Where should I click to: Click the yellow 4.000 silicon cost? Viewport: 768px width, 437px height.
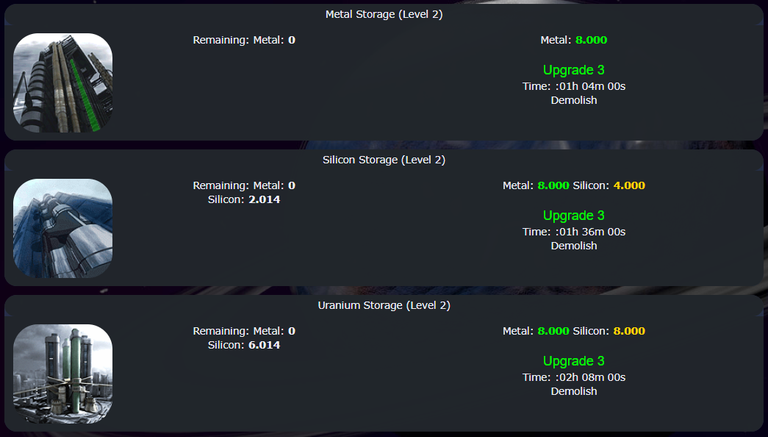coord(629,185)
